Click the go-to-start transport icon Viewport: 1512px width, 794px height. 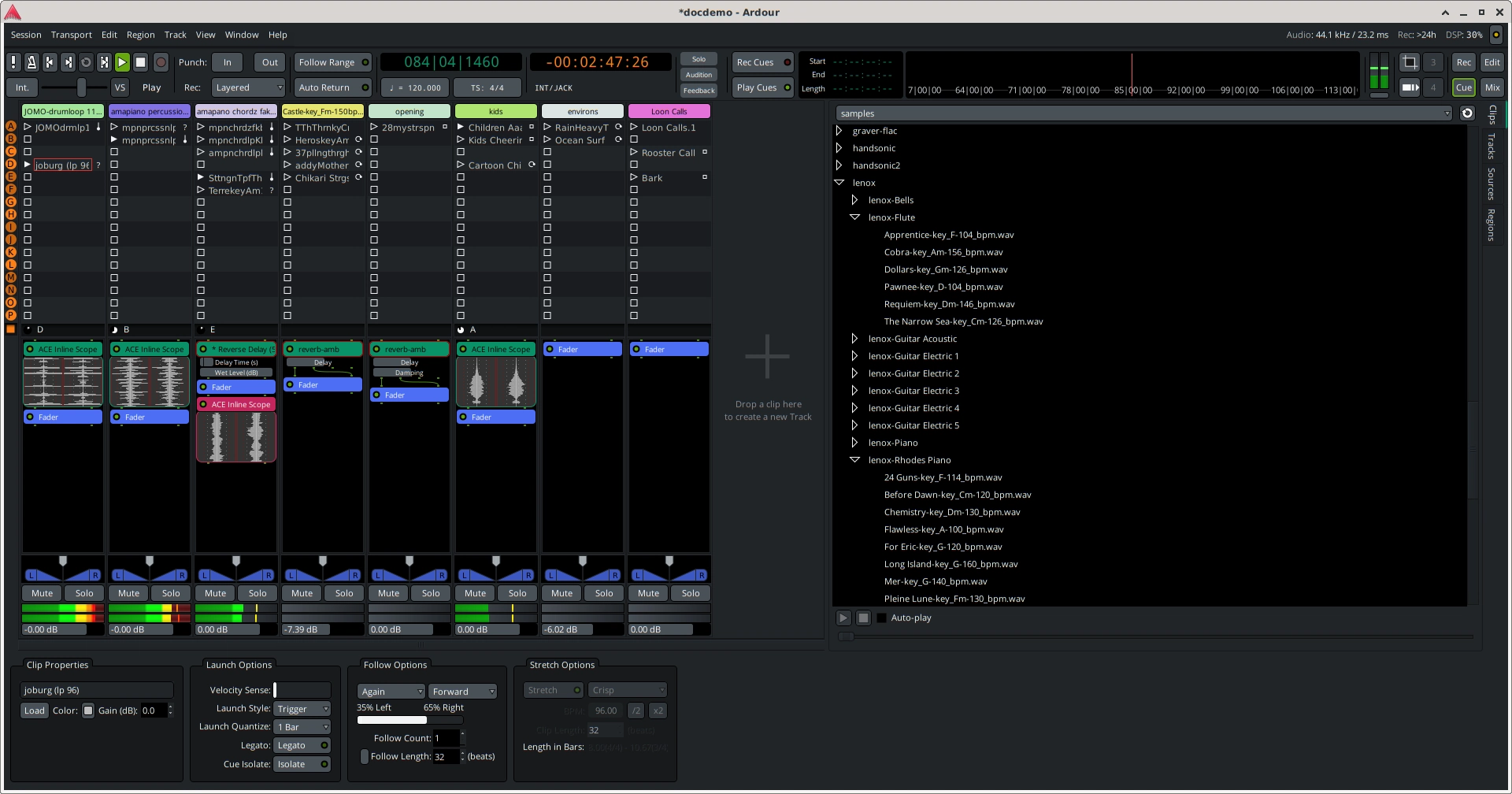point(50,61)
